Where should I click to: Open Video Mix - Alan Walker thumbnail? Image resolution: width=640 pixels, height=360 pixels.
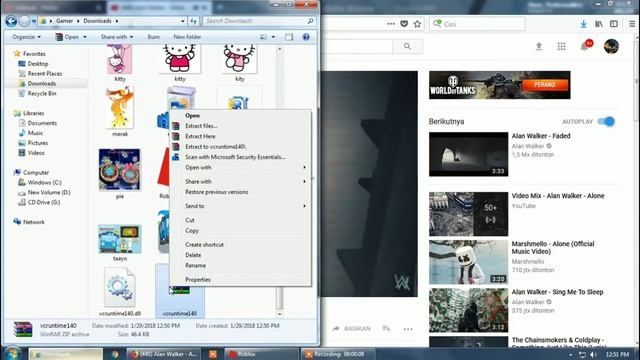coord(468,214)
